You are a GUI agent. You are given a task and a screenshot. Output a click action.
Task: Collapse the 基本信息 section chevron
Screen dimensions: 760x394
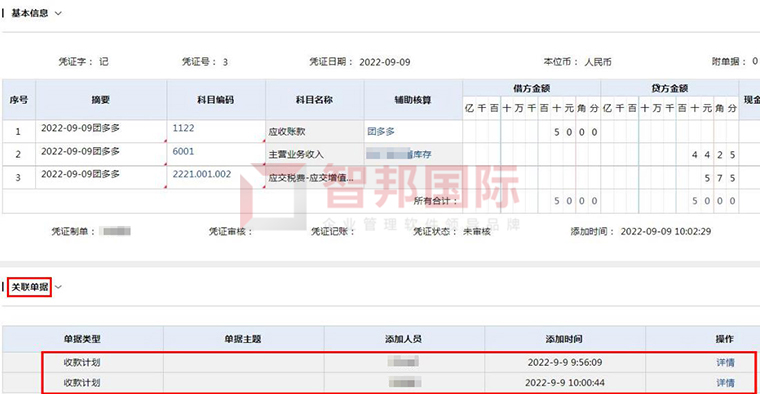[x=58, y=14]
